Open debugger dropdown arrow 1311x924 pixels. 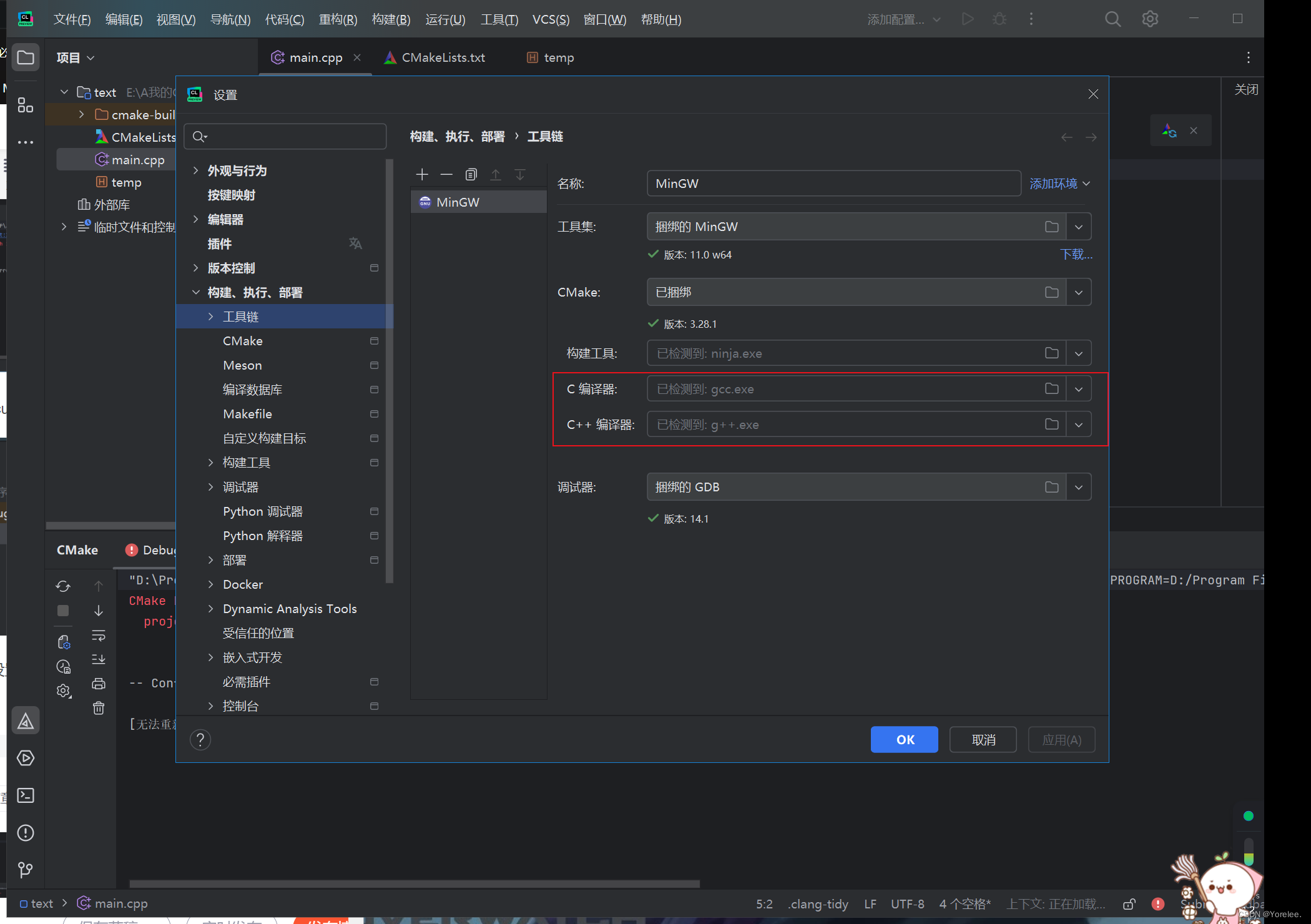click(x=1079, y=487)
